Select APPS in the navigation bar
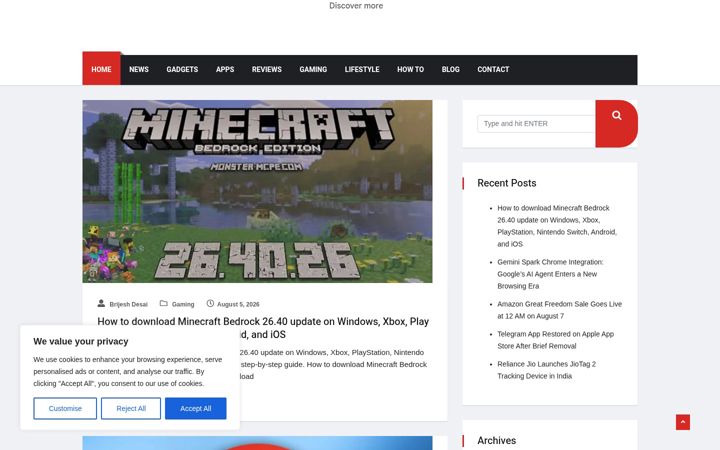720x450 pixels. pyautogui.click(x=225, y=69)
